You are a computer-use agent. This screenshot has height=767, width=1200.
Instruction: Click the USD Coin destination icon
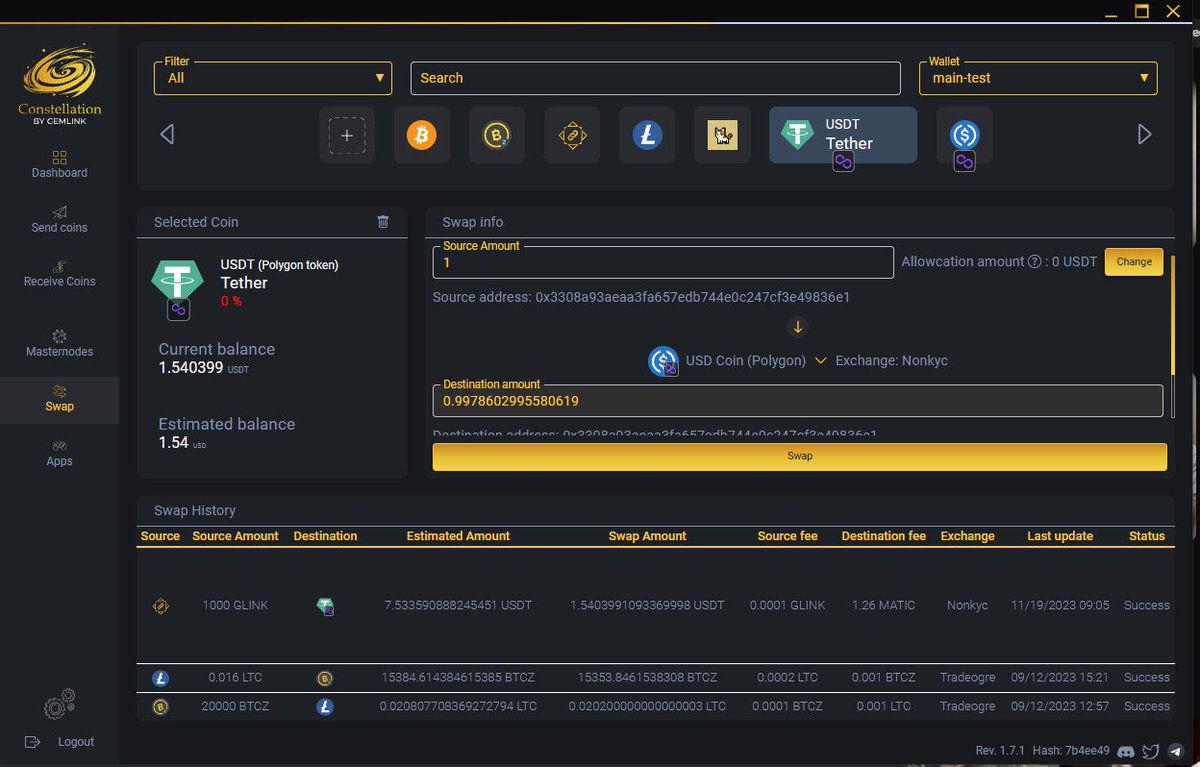[664, 361]
